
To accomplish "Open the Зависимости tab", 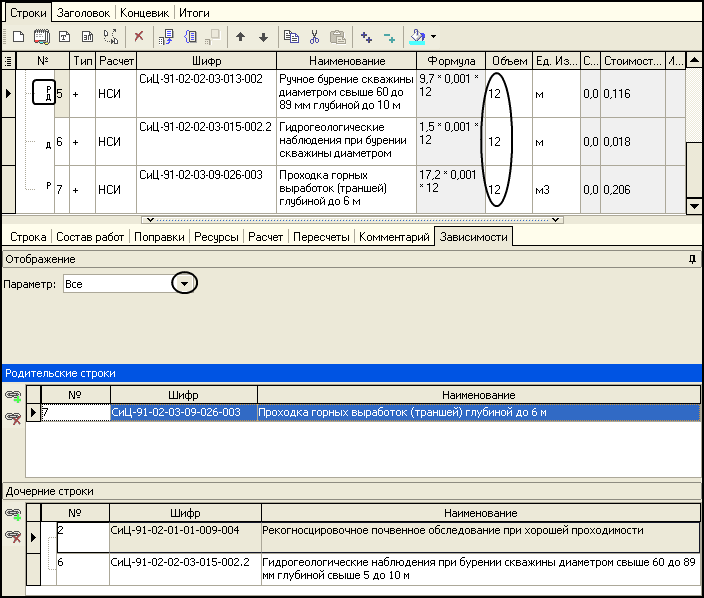I will [x=474, y=237].
